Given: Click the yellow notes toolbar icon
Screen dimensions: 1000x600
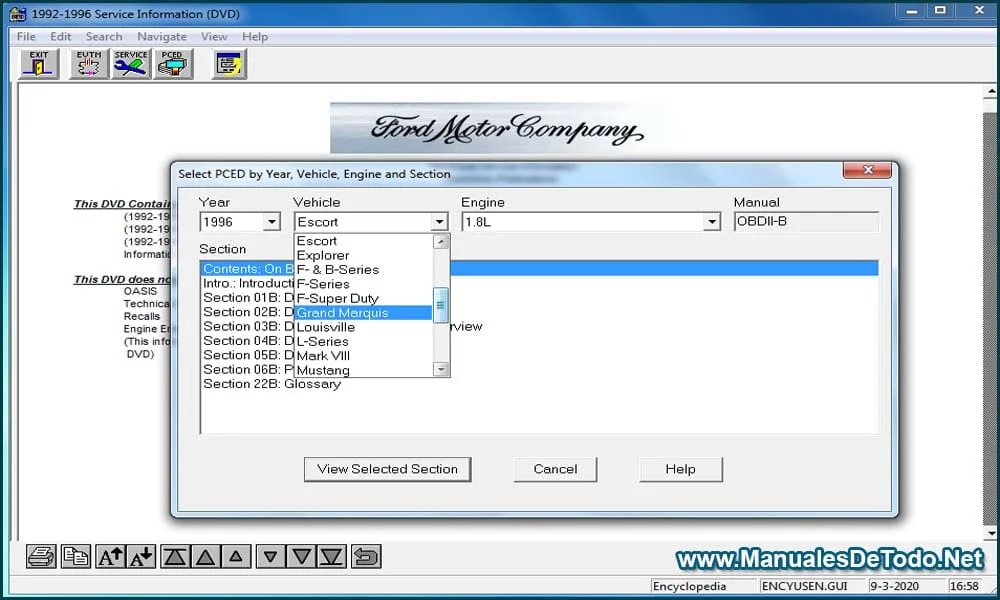Looking at the screenshot, I should point(229,64).
